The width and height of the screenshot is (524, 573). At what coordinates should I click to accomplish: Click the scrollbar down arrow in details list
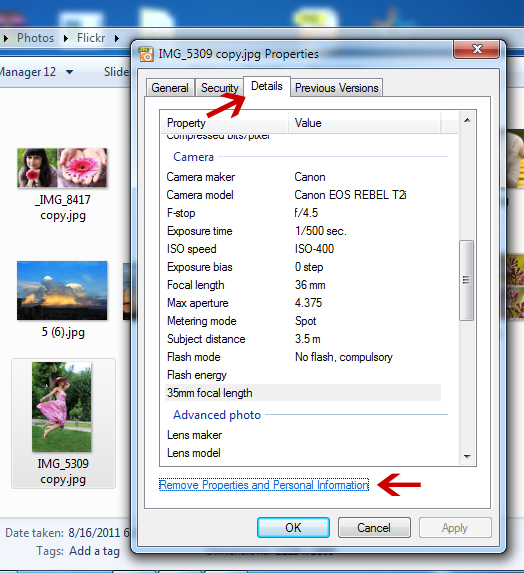point(467,456)
